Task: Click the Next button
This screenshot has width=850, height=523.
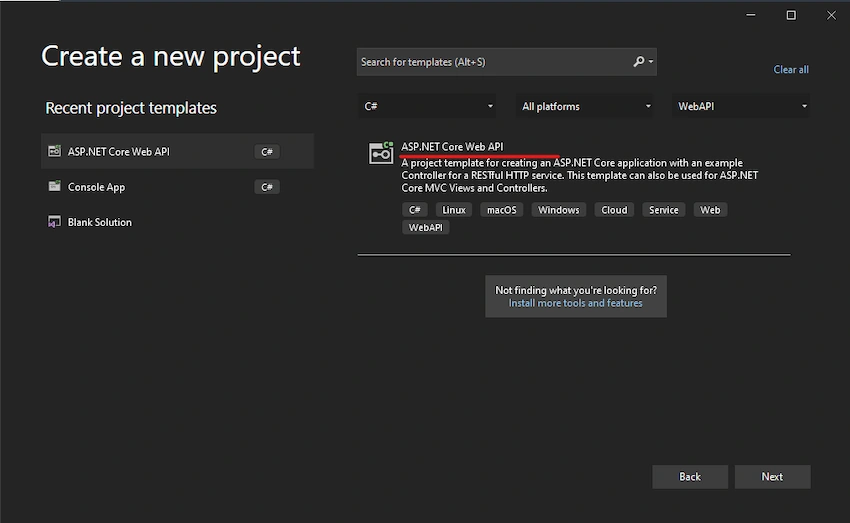Action: point(772,477)
